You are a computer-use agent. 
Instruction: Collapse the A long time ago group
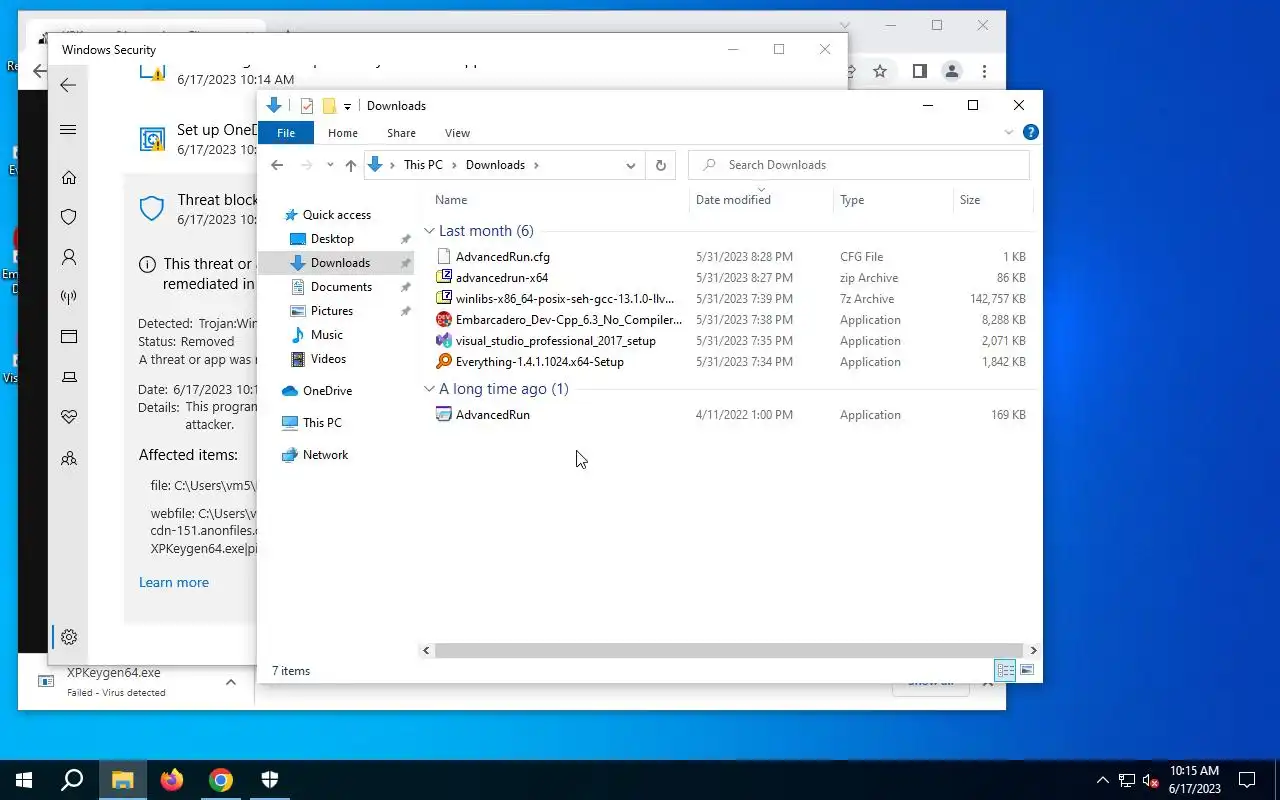click(x=429, y=389)
